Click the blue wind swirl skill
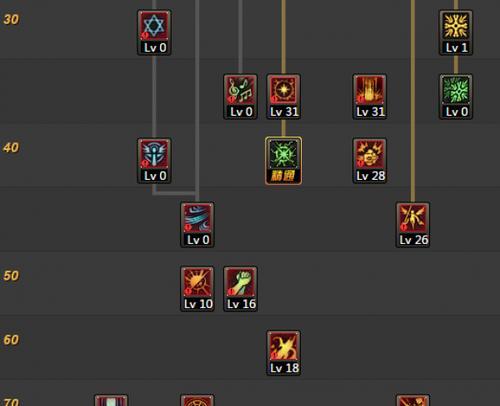Viewport: 500px width, 406px height. (x=197, y=225)
